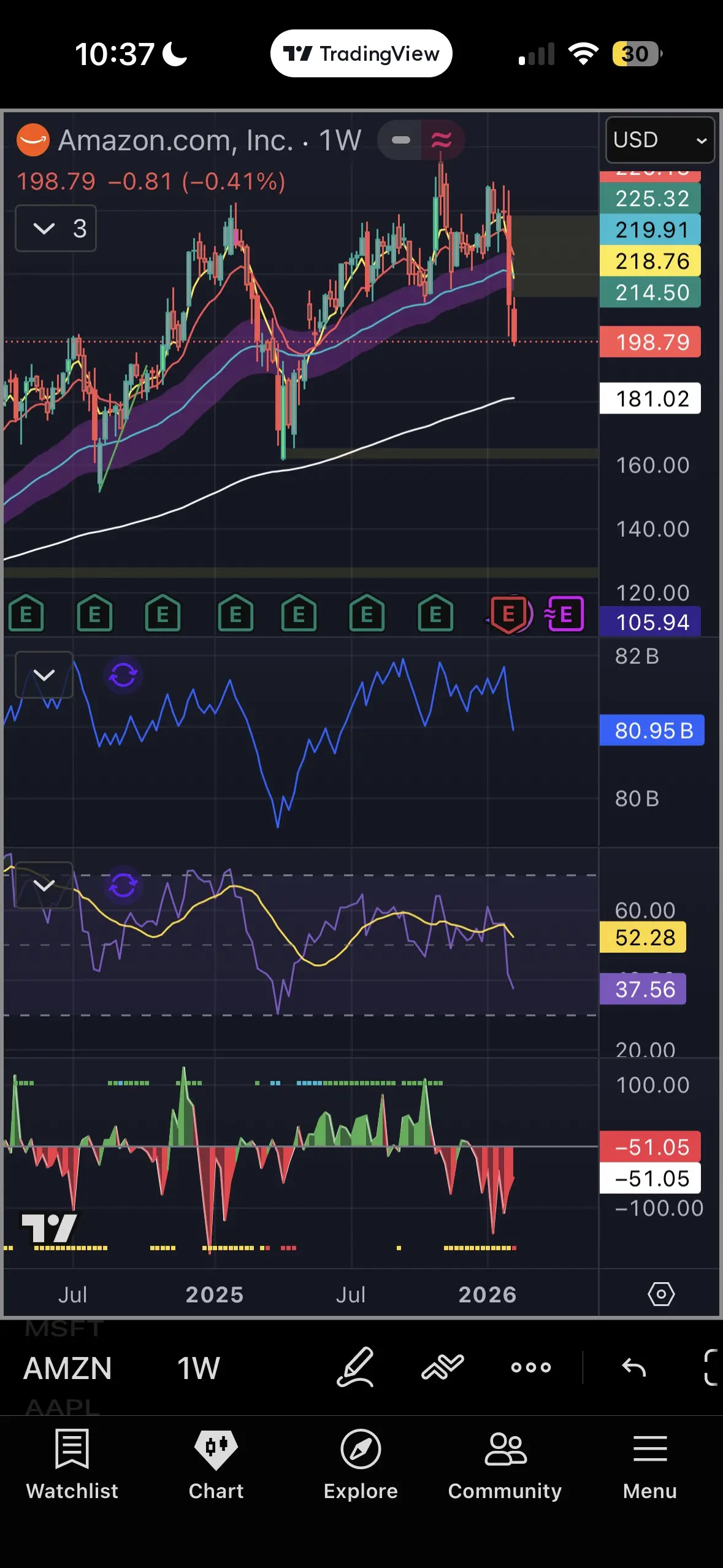Tap the 225.32 price label
The image size is (723, 1568).
650,198
